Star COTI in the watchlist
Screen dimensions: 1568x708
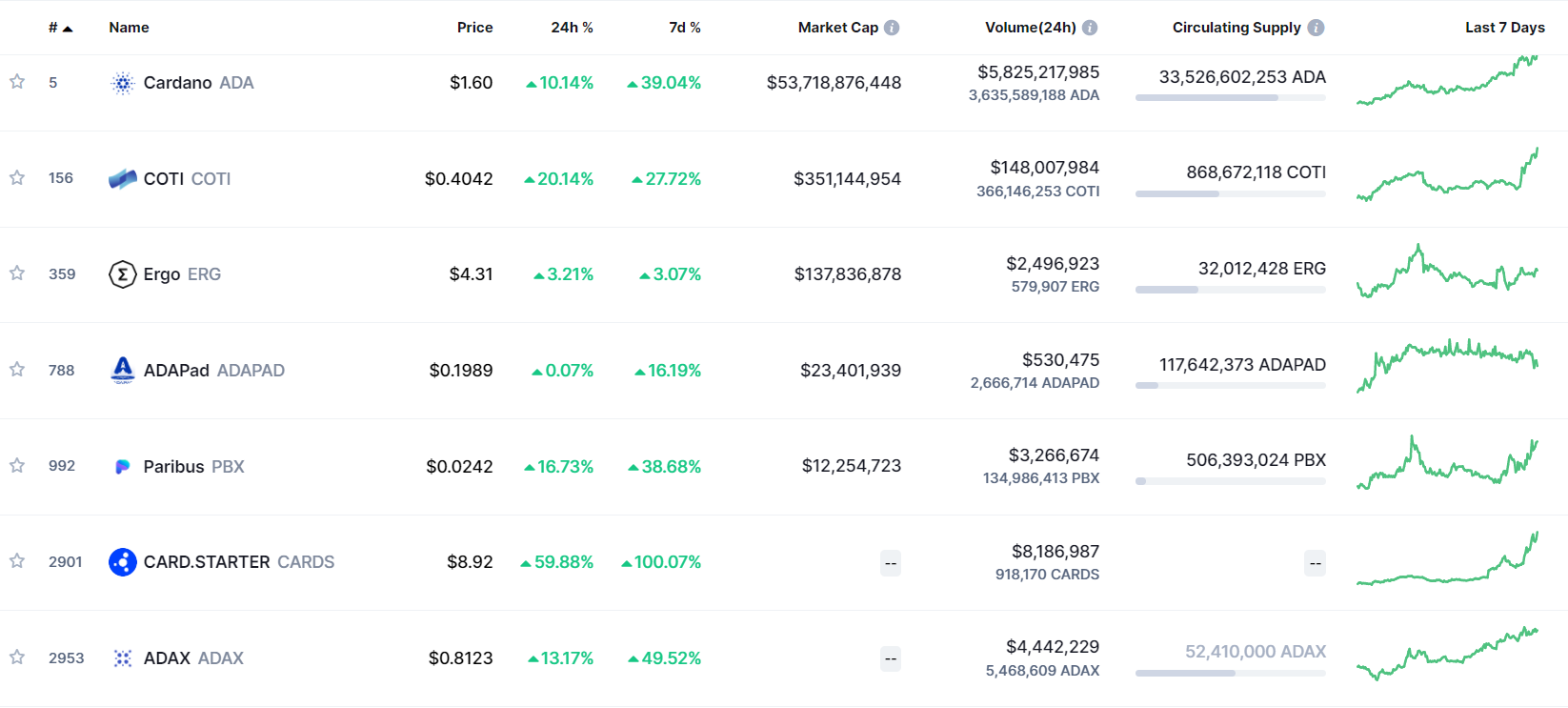click(x=17, y=178)
